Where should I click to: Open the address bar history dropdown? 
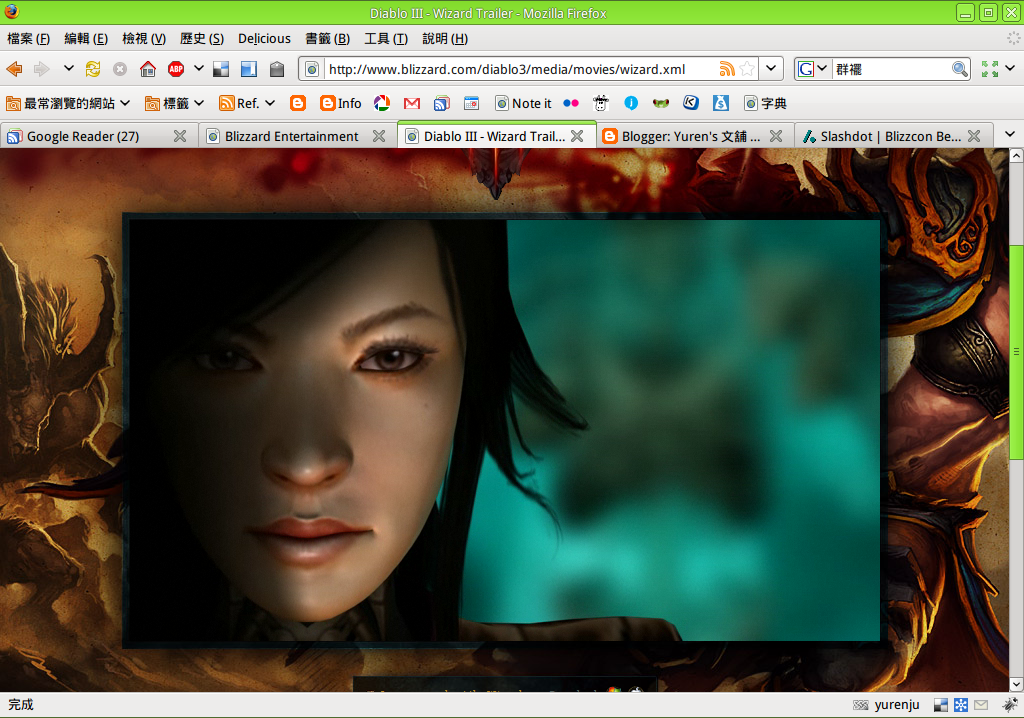[x=771, y=68]
